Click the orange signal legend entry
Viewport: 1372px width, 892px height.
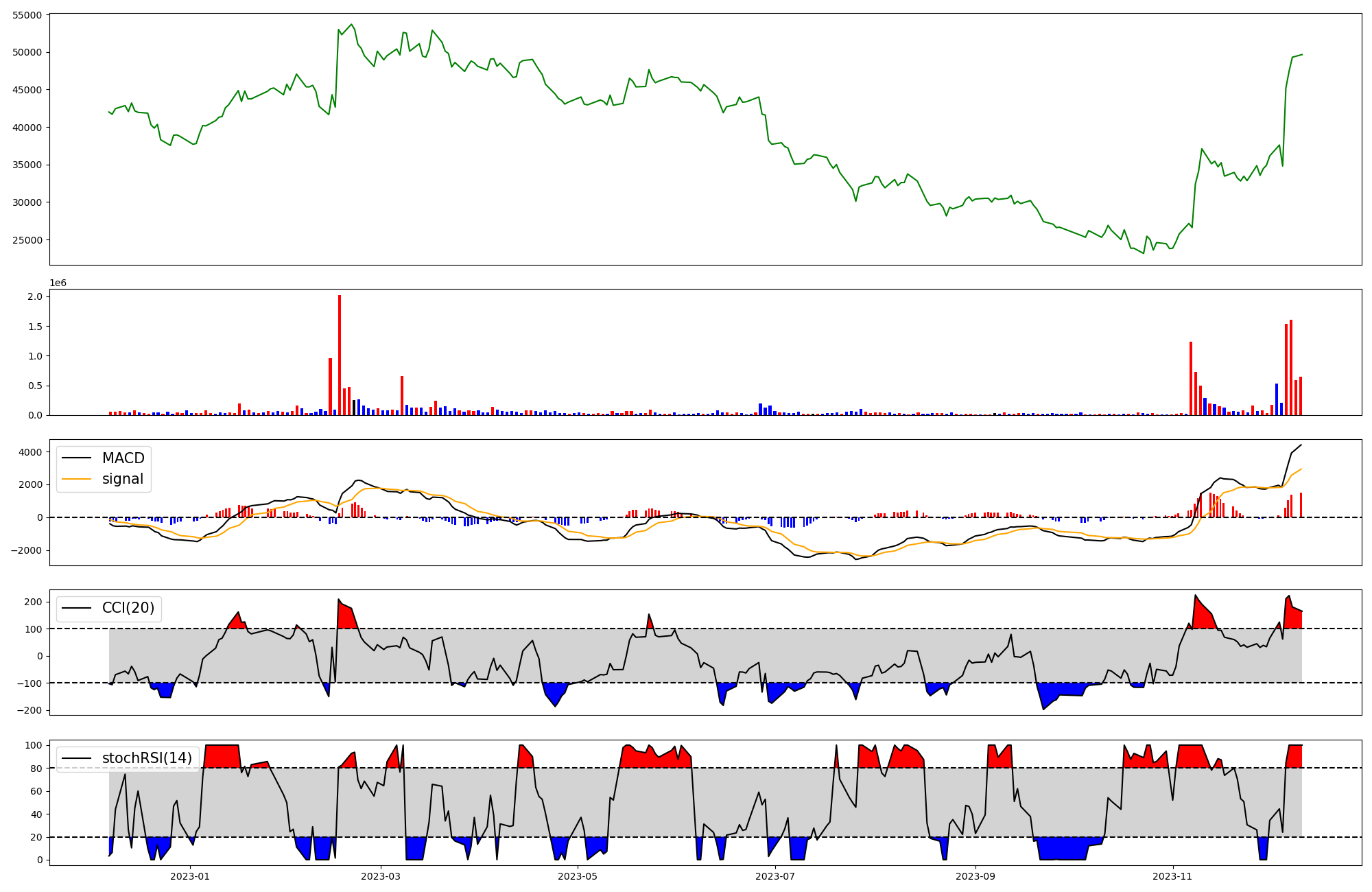click(123, 479)
